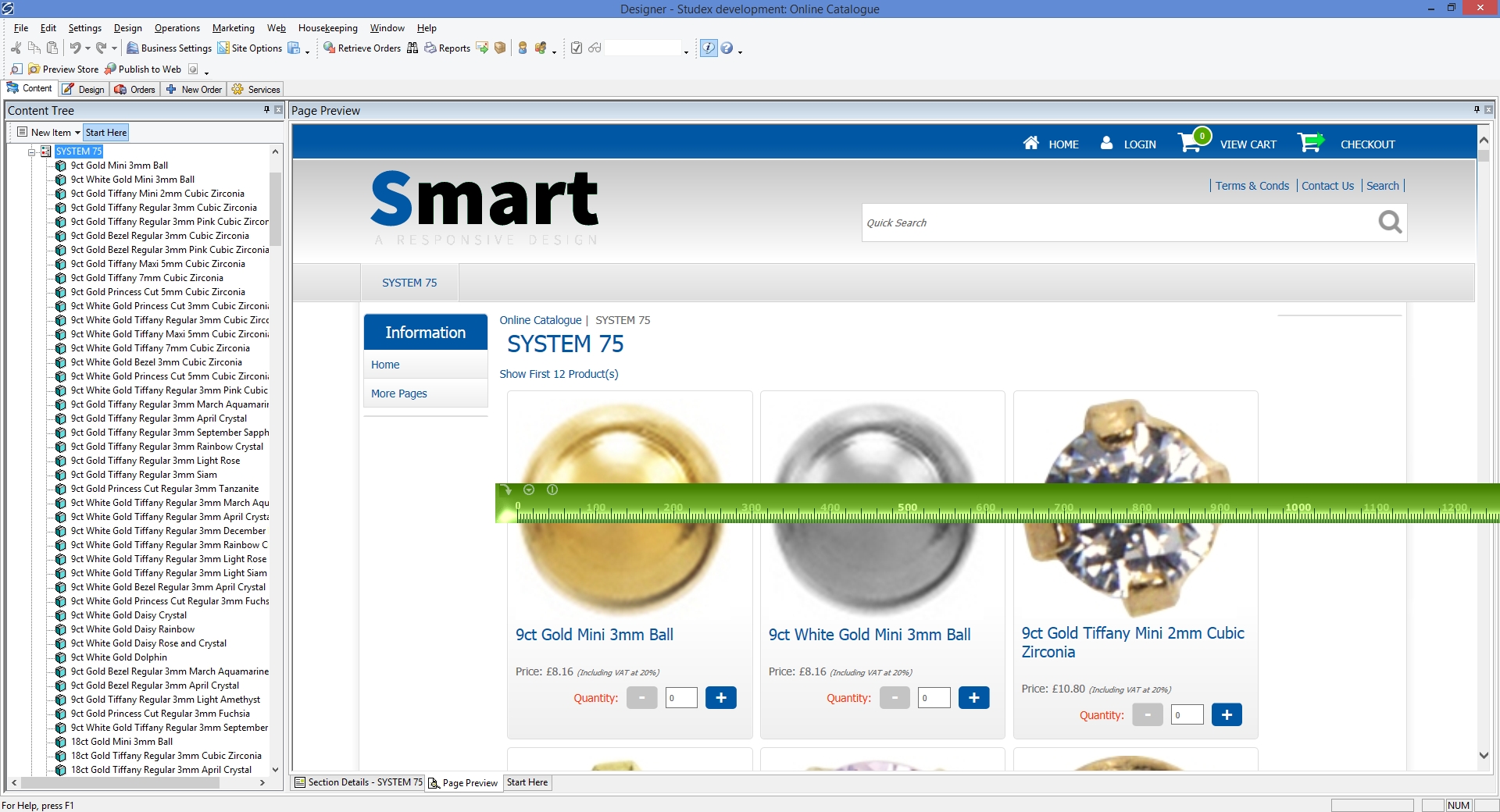Rotate the green ruler with arrow icon
The width and height of the screenshot is (1500, 812).
[506, 490]
